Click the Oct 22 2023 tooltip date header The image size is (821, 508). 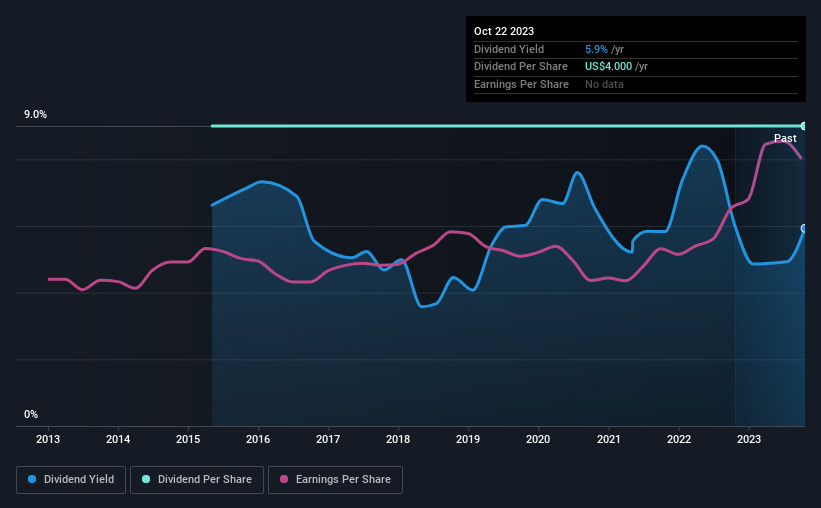(504, 31)
